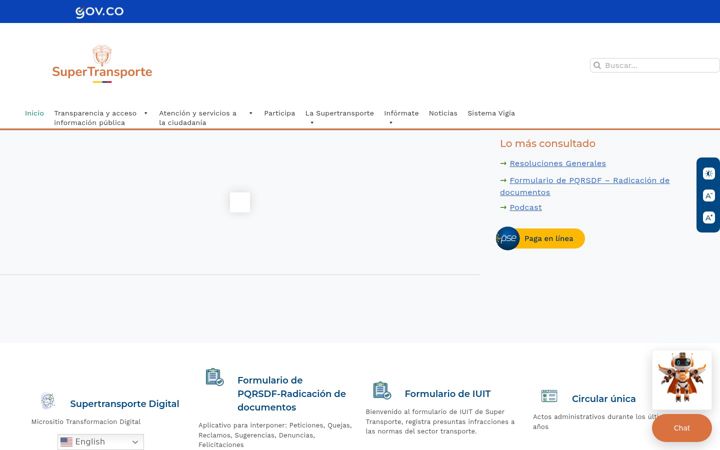Viewport: 720px width, 450px height.
Task: Select Participa menu item
Action: click(279, 113)
